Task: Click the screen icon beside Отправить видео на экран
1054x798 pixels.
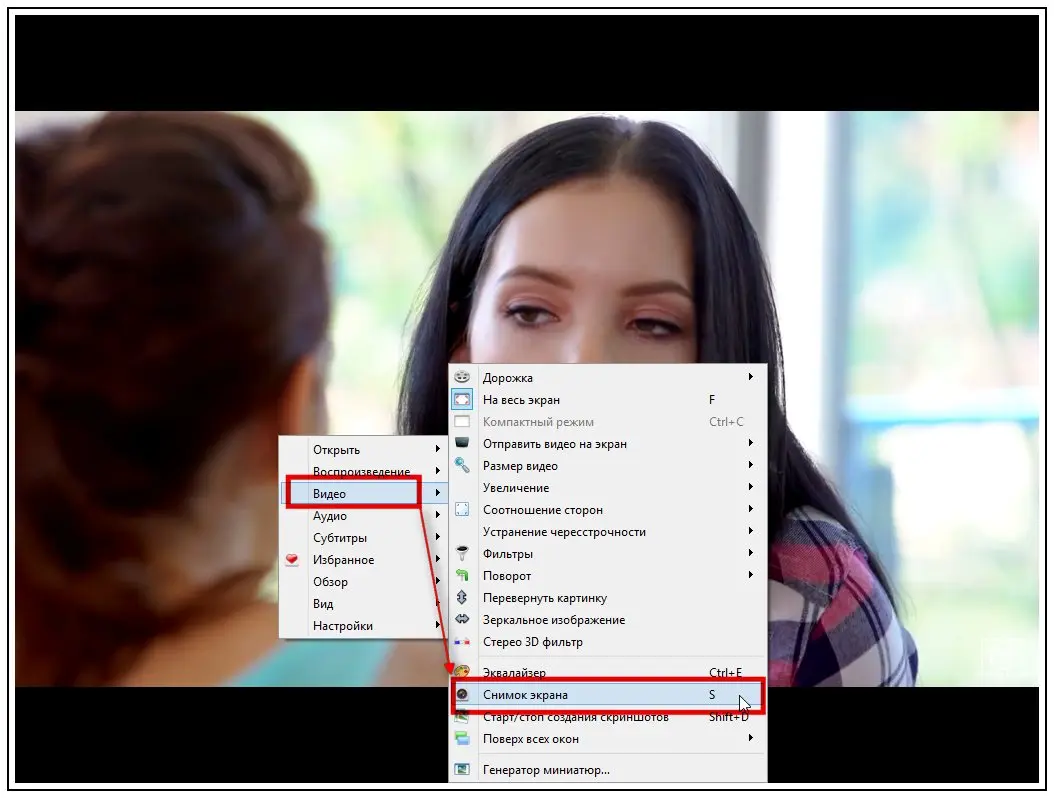Action: click(462, 443)
